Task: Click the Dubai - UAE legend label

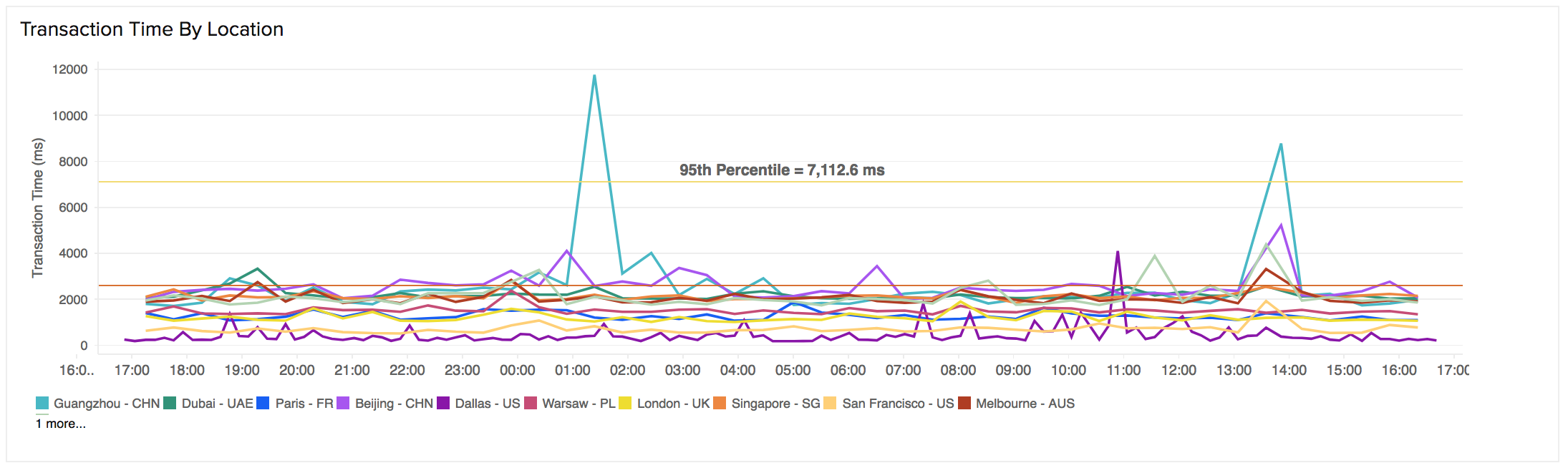Action: coord(217,404)
